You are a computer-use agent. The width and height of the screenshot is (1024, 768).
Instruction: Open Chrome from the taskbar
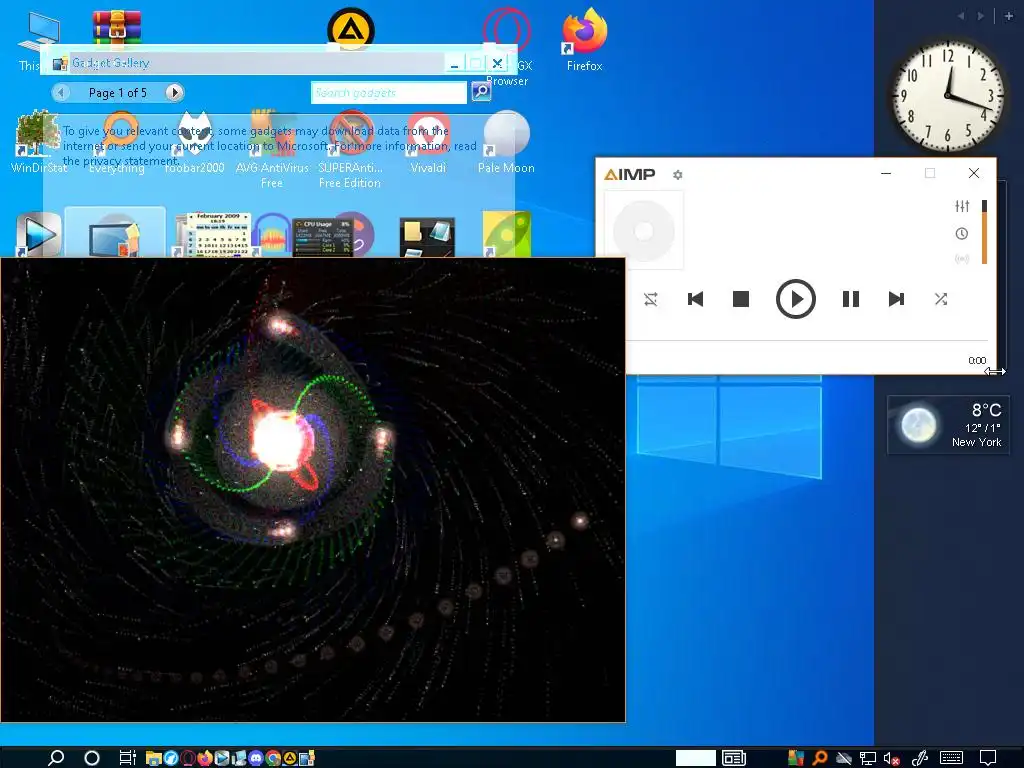pyautogui.click(x=273, y=758)
